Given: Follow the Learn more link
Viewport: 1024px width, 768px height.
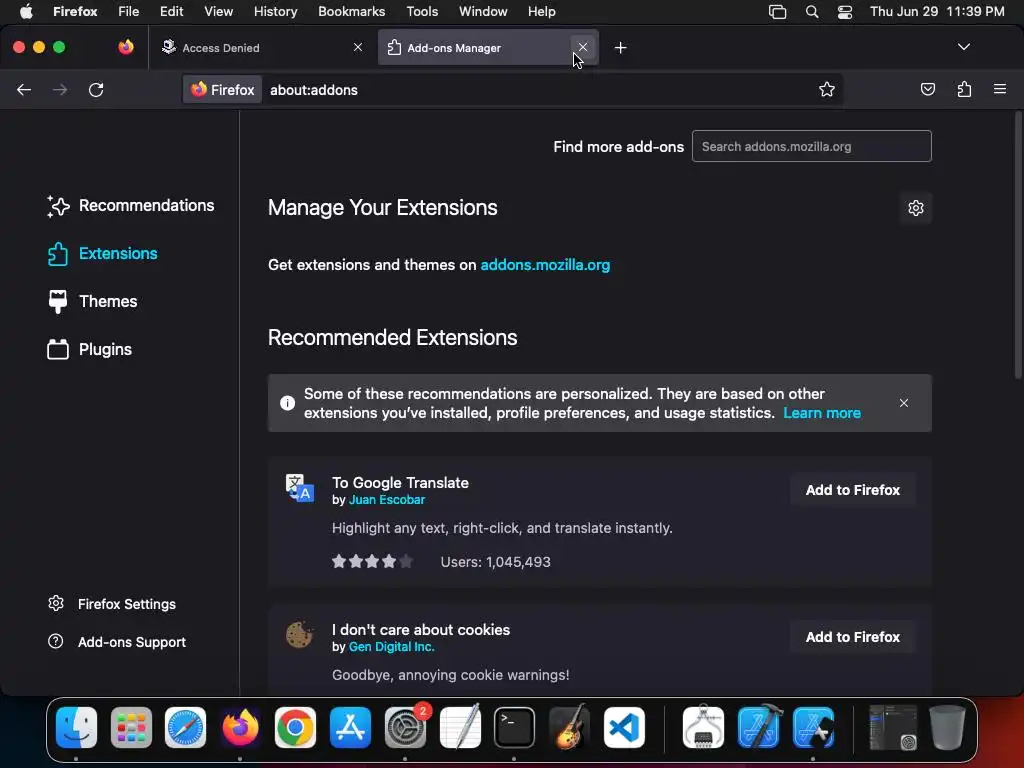Looking at the screenshot, I should coord(822,413).
